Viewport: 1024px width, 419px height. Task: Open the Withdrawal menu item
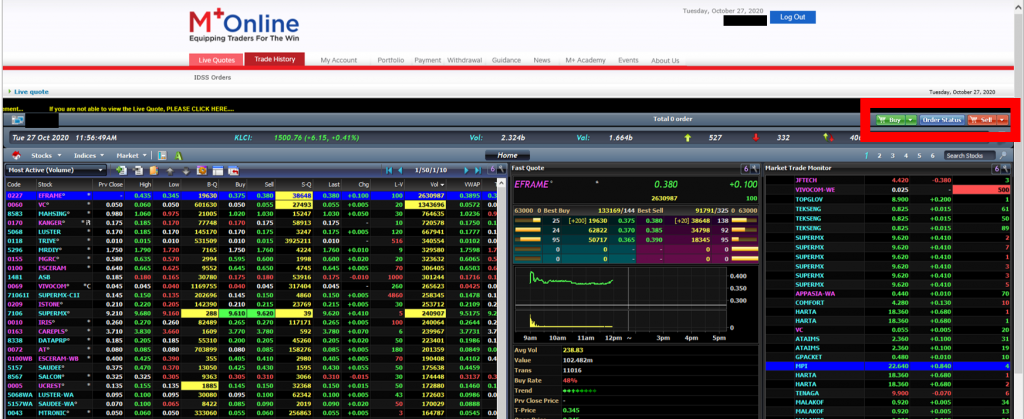click(x=464, y=60)
